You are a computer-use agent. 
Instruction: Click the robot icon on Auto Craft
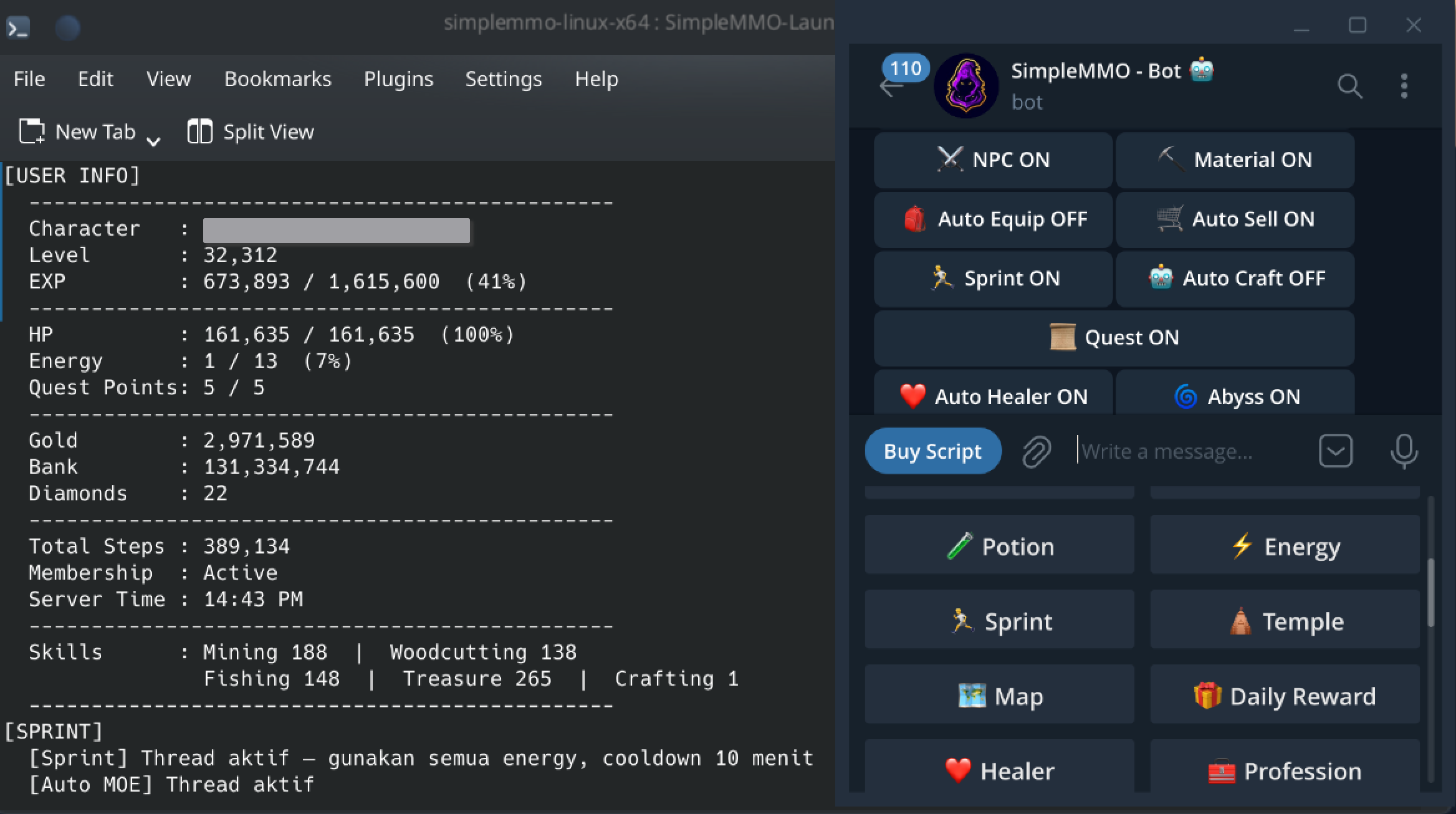(x=1161, y=278)
